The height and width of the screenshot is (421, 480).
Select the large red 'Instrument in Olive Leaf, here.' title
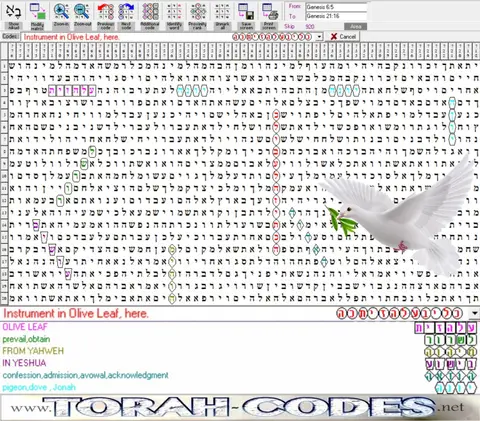[76, 314]
